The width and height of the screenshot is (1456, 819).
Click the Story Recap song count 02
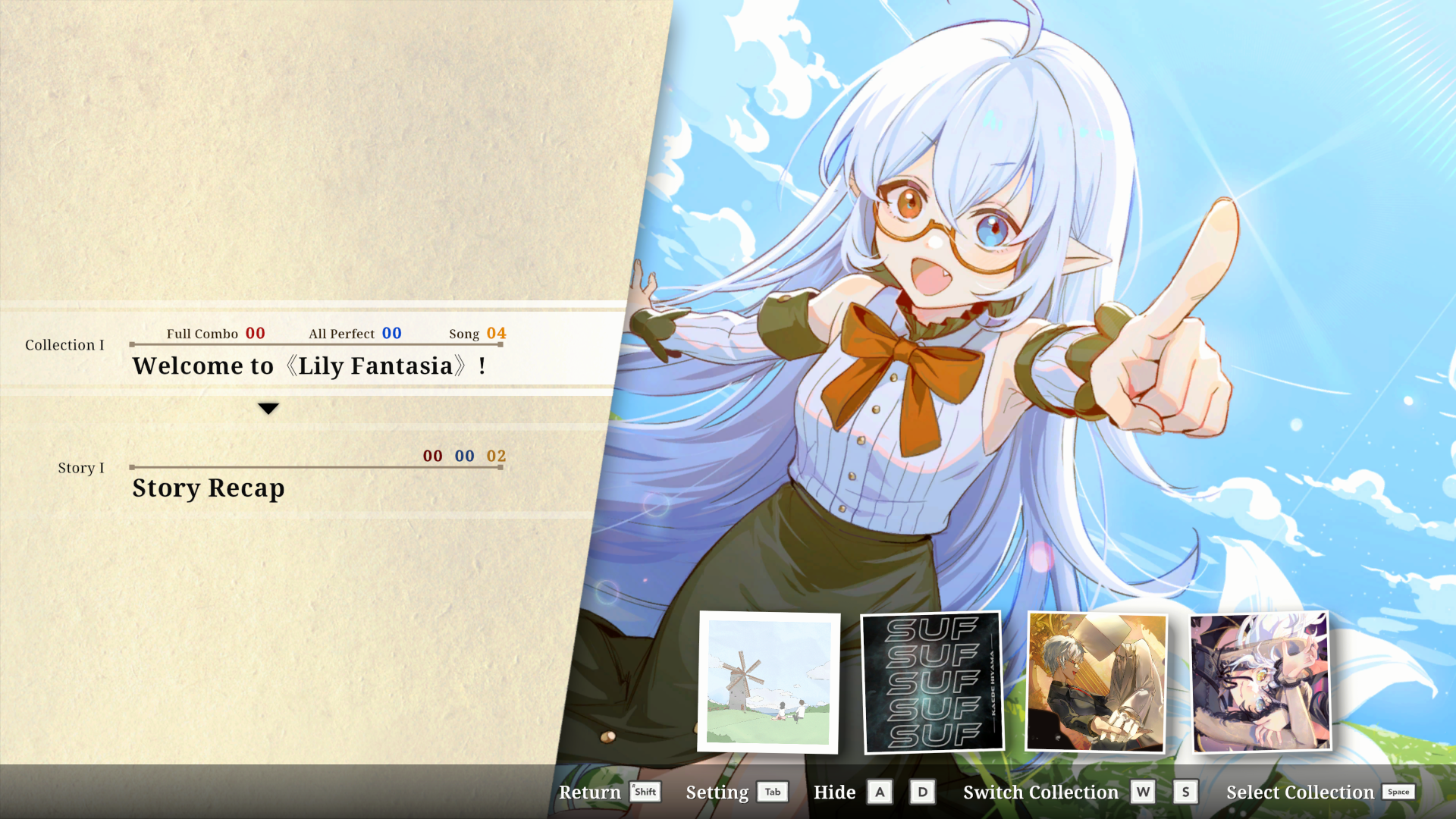[496, 456]
